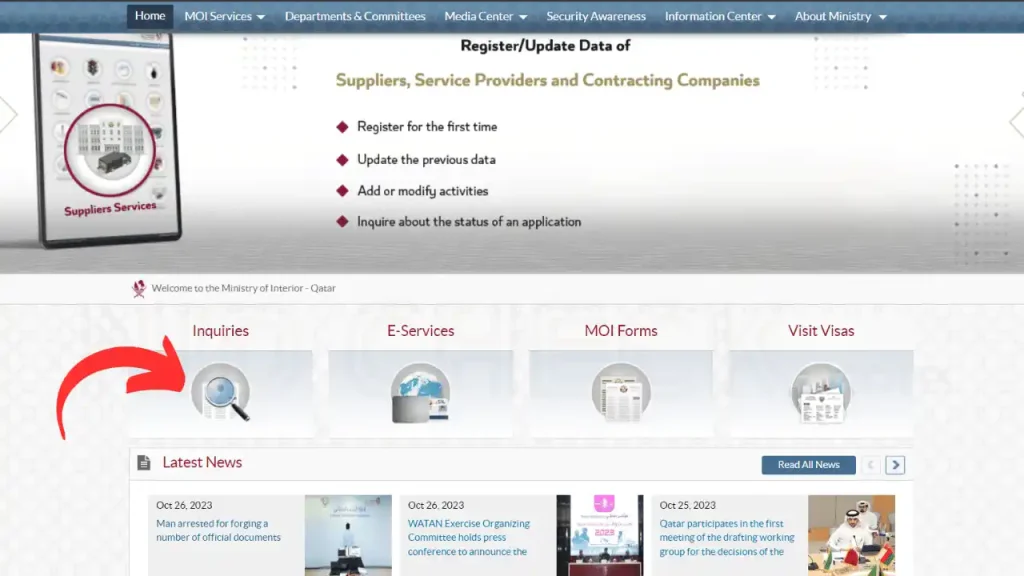Click 'Suppliers, Service Providers and Contracting Companies' heading
Viewport: 1024px width, 576px height.
[x=547, y=80]
